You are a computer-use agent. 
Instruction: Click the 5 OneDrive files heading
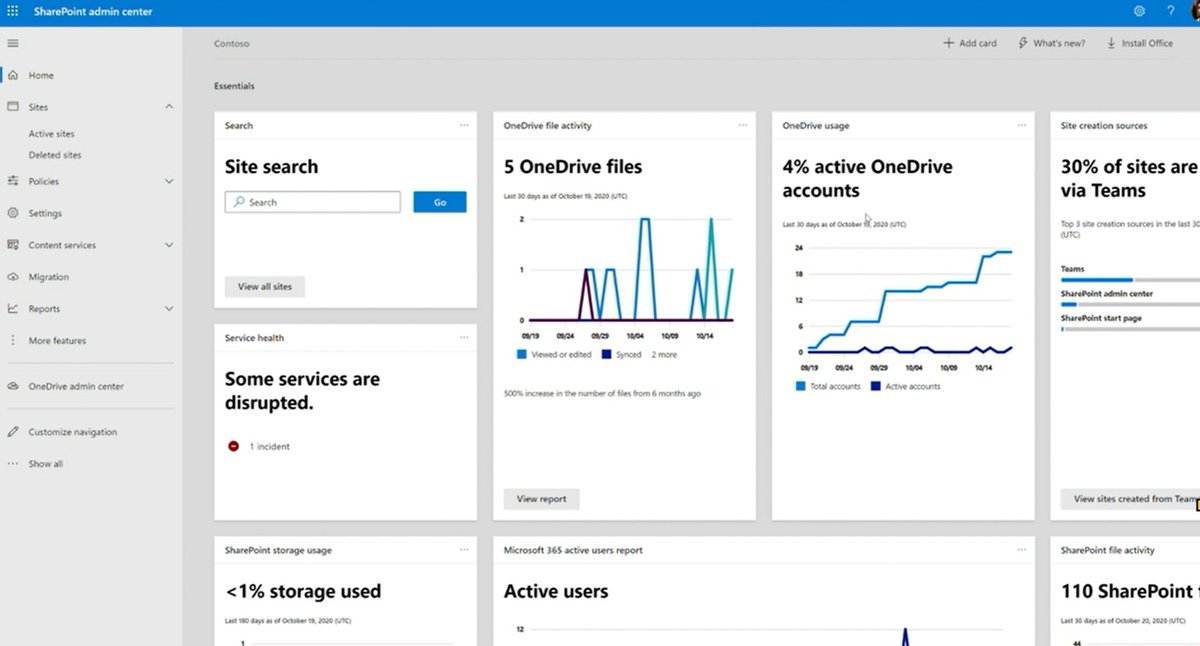[x=573, y=167]
